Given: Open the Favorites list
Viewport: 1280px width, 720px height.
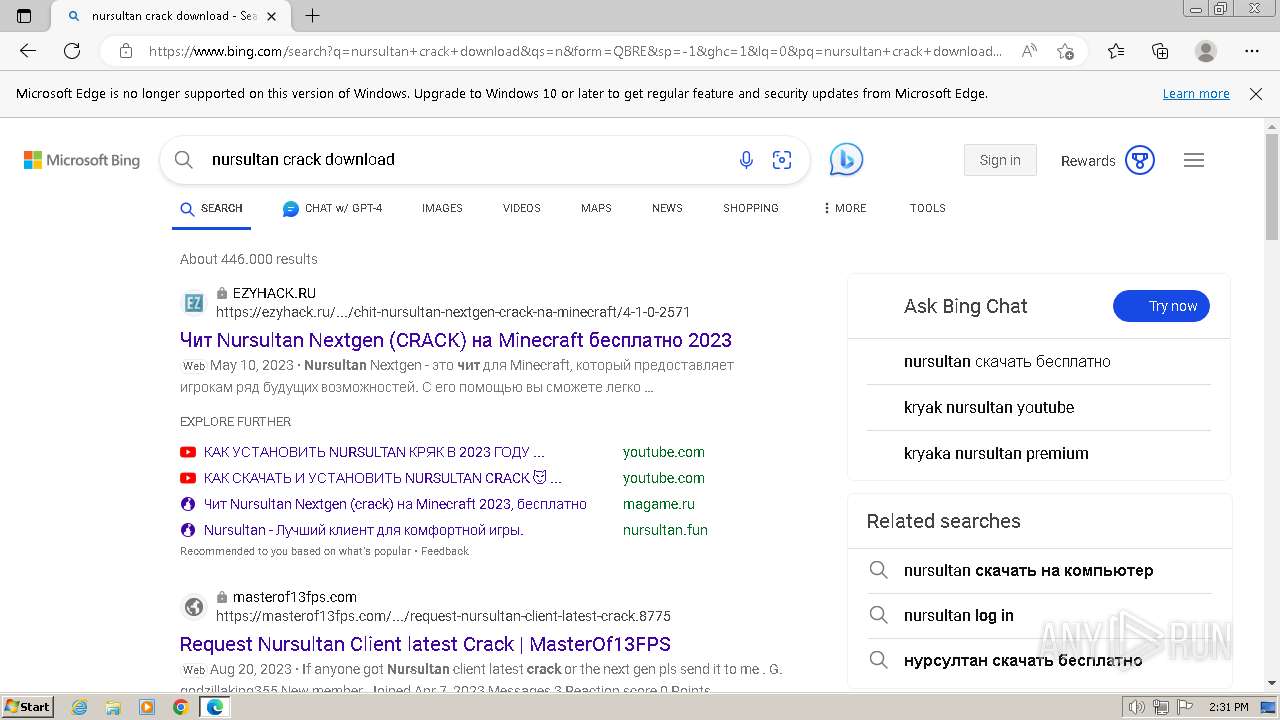Looking at the screenshot, I should (x=1116, y=51).
